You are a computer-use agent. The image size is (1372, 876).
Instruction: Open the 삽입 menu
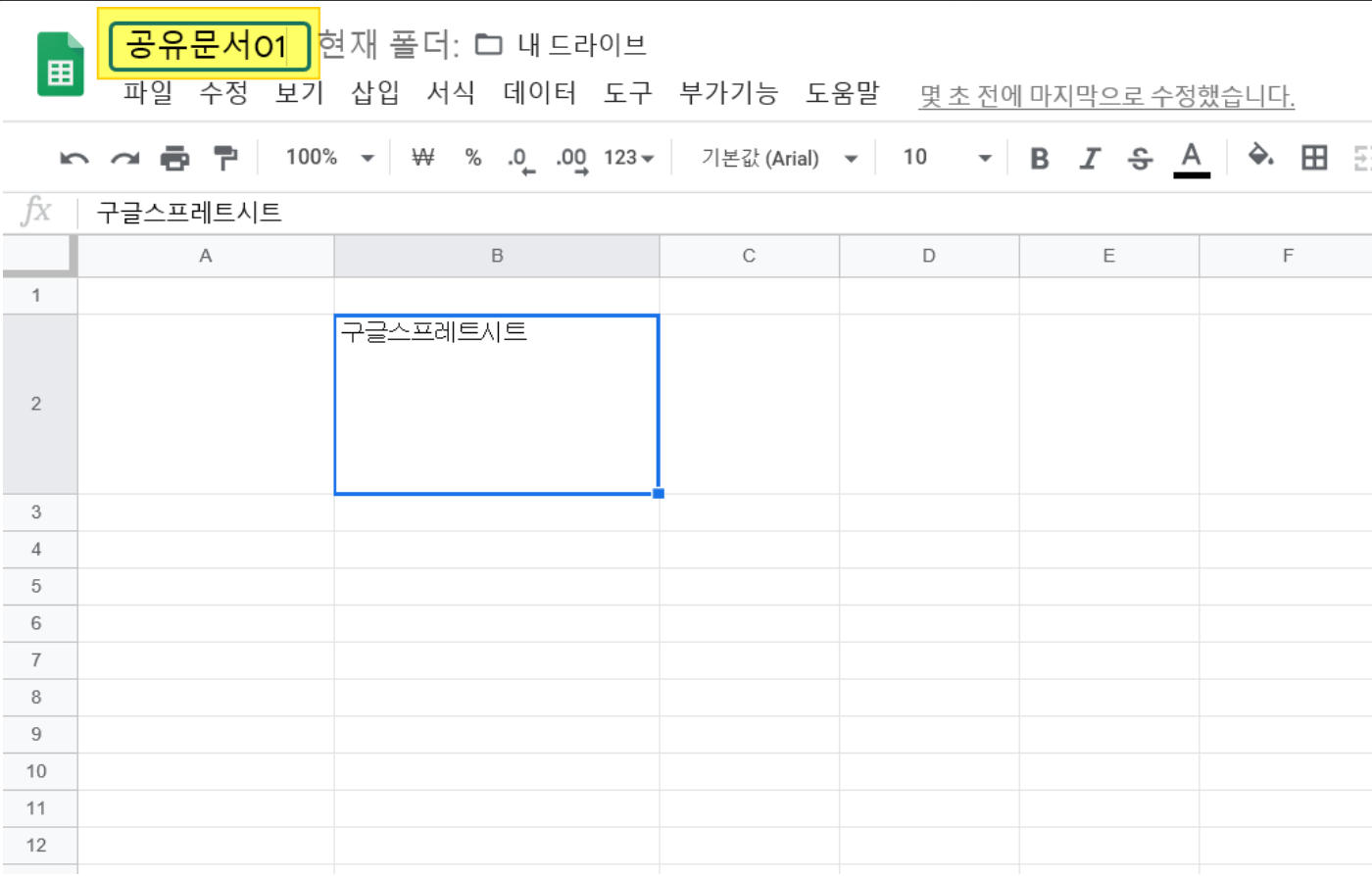[375, 93]
